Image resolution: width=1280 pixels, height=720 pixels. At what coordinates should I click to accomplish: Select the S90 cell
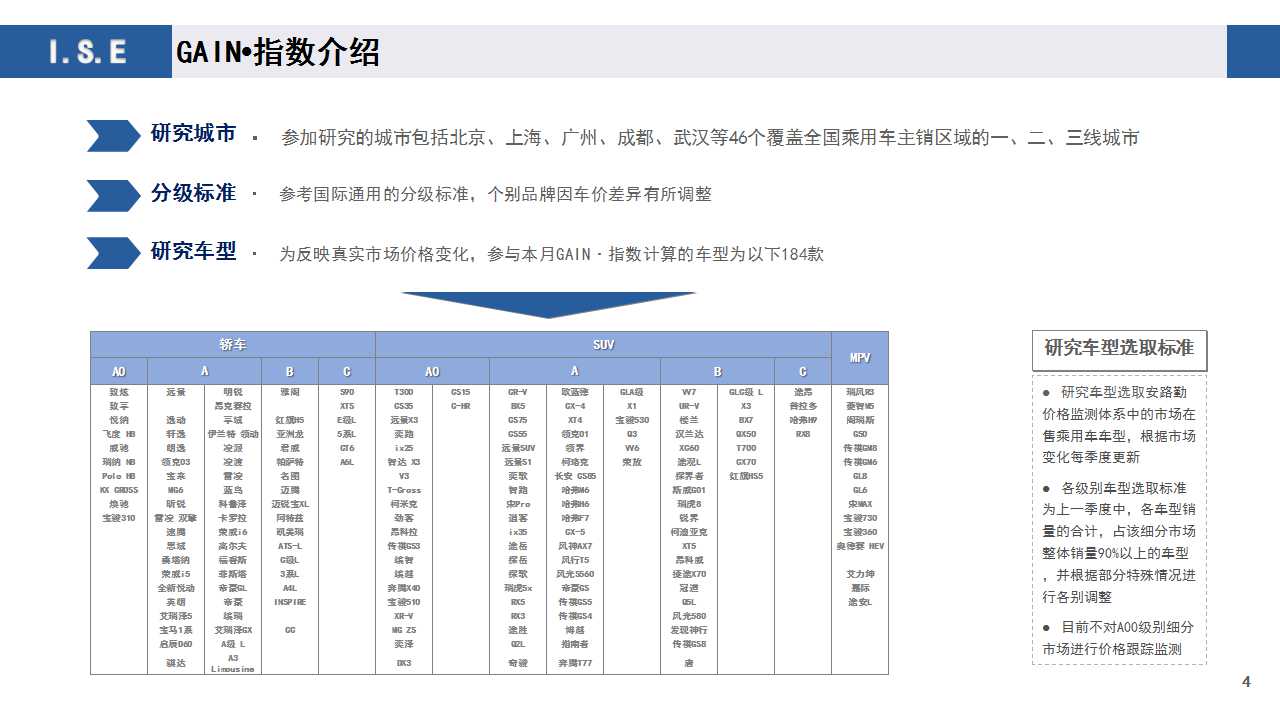[347, 393]
